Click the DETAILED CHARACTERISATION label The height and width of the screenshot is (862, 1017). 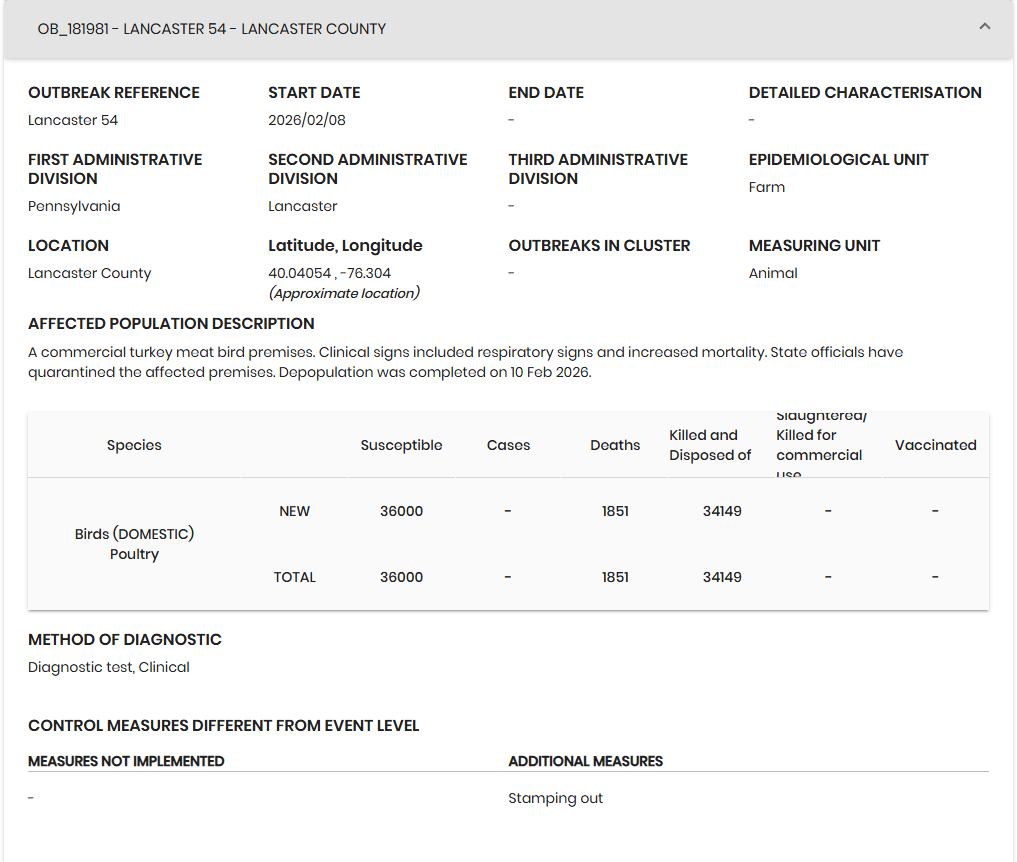point(865,93)
